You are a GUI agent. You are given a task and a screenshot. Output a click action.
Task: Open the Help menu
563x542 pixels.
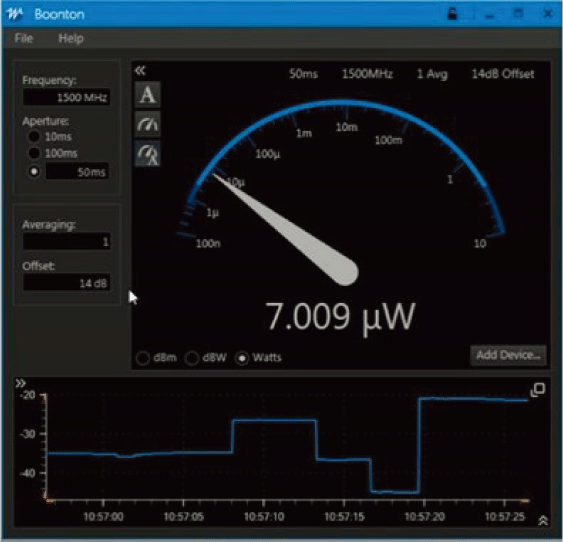[x=71, y=38]
